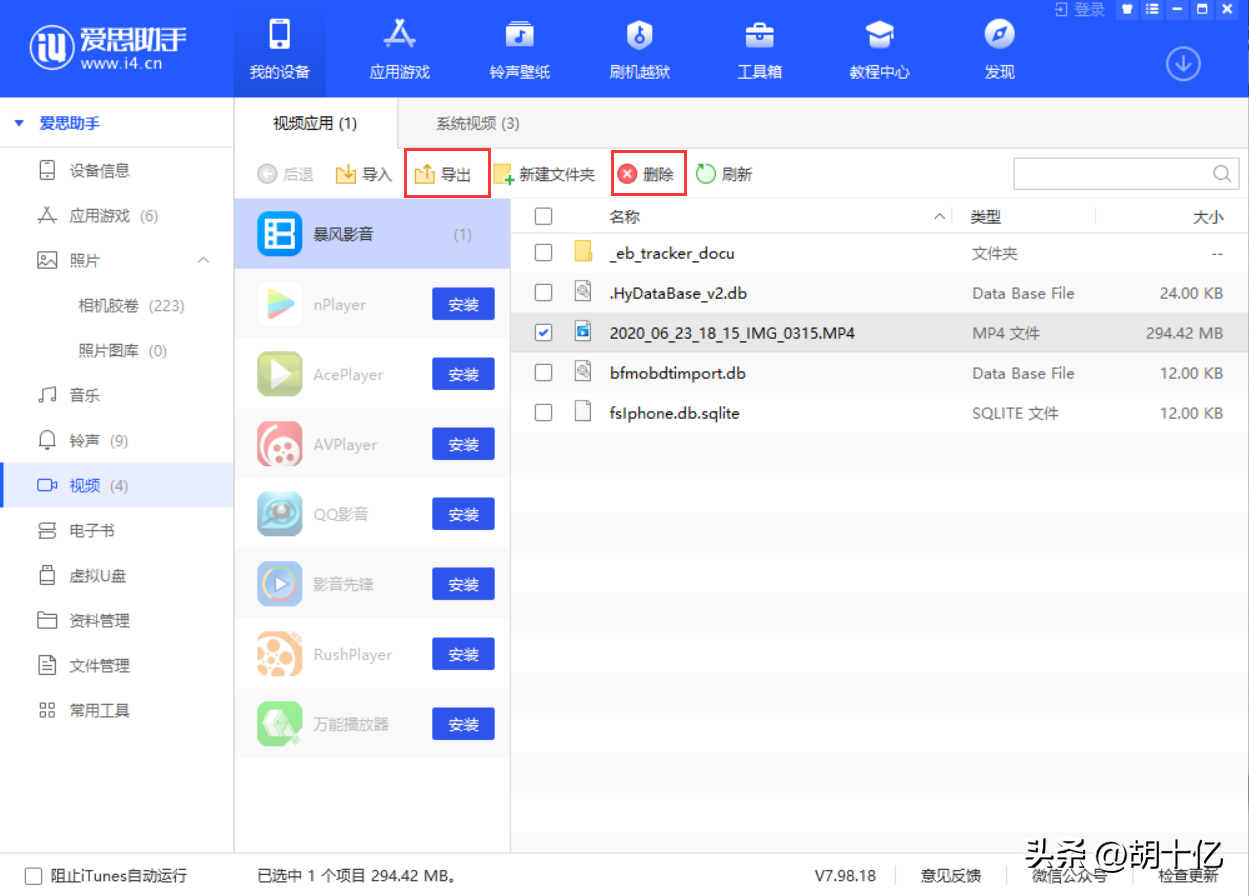Install AcePlayer with its 安装 button
The height and width of the screenshot is (896, 1249).
tap(463, 374)
